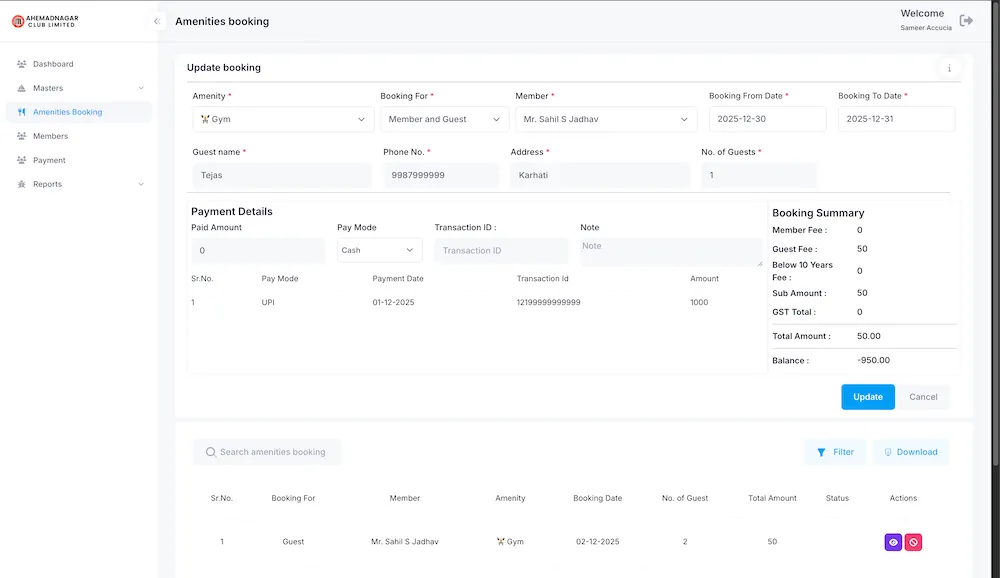This screenshot has height=578, width=1000.
Task: Open the Filter options
Action: pos(835,452)
